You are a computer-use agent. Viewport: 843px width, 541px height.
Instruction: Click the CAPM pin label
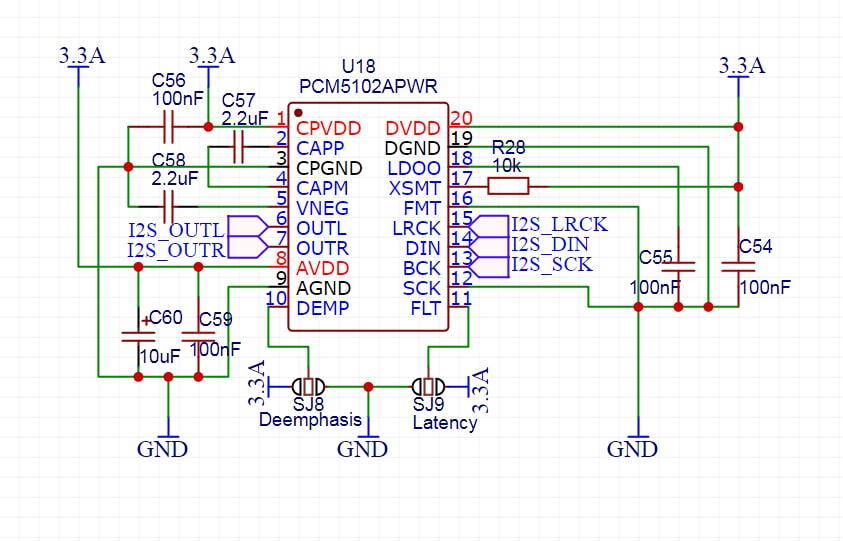pyautogui.click(x=322, y=188)
